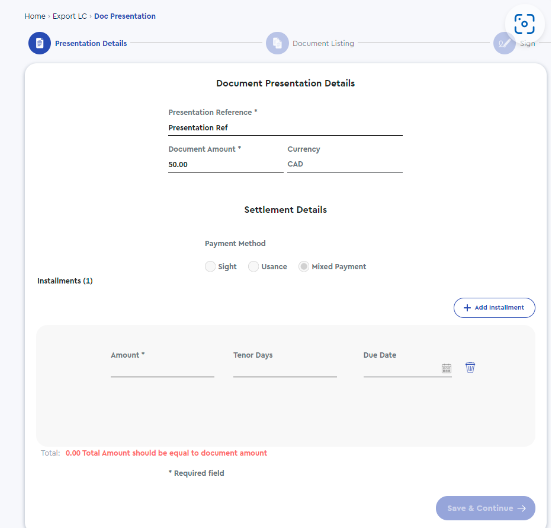Open the Presentation Details step label
The width and height of the screenshot is (551, 528).
[x=91, y=43]
